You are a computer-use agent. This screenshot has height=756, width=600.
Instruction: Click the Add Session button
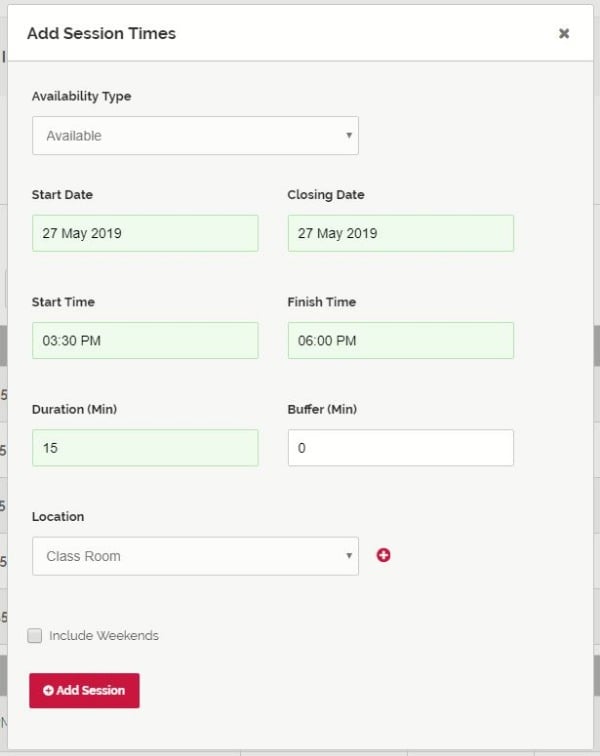click(84, 690)
